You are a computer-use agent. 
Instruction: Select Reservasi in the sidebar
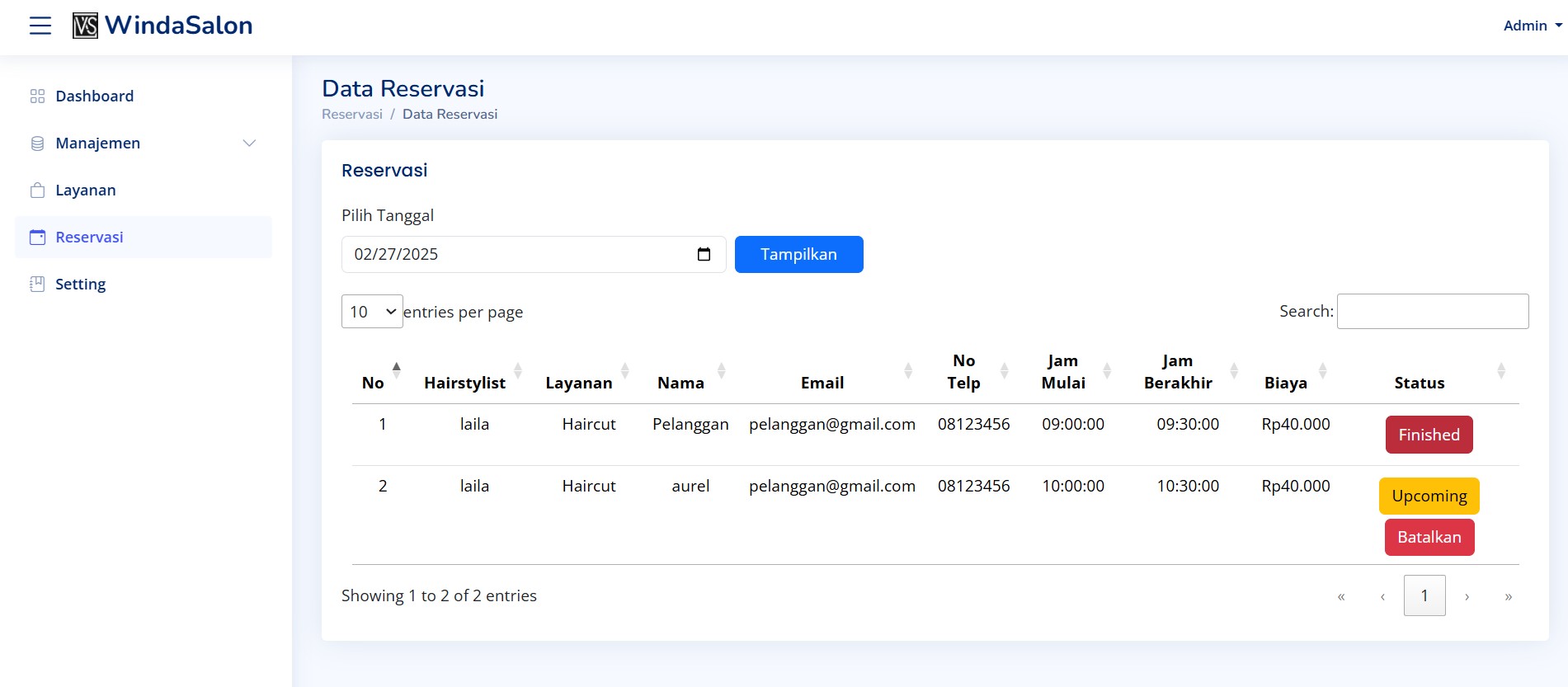pos(143,238)
